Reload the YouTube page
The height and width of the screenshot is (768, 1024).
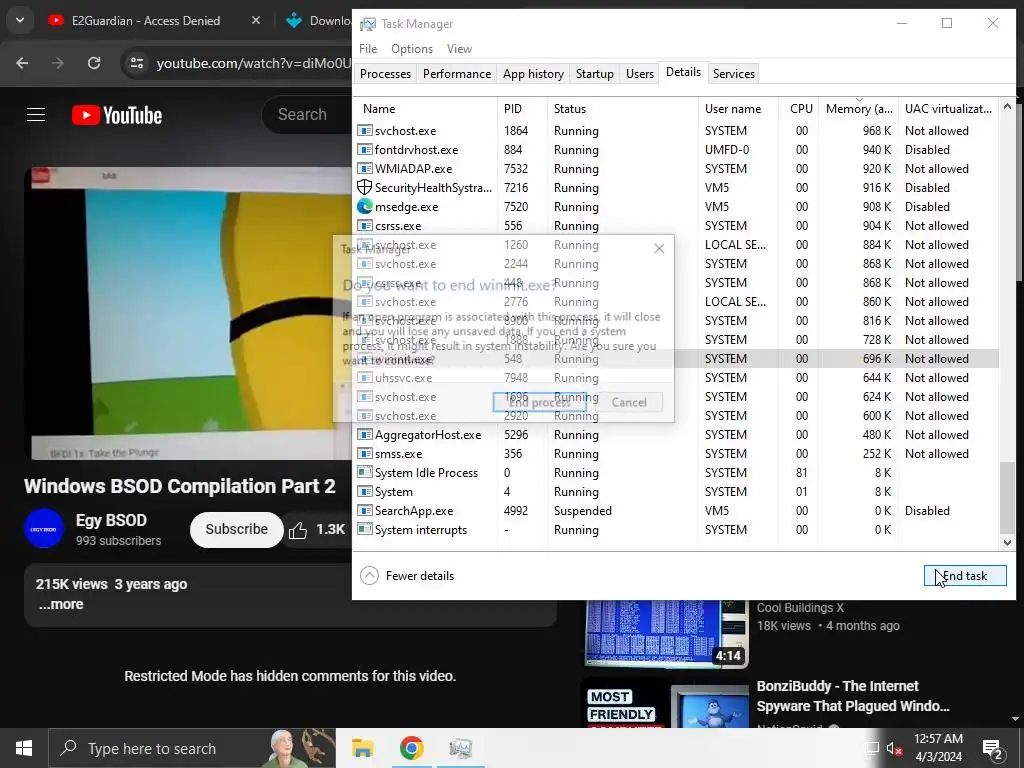[x=94, y=63]
